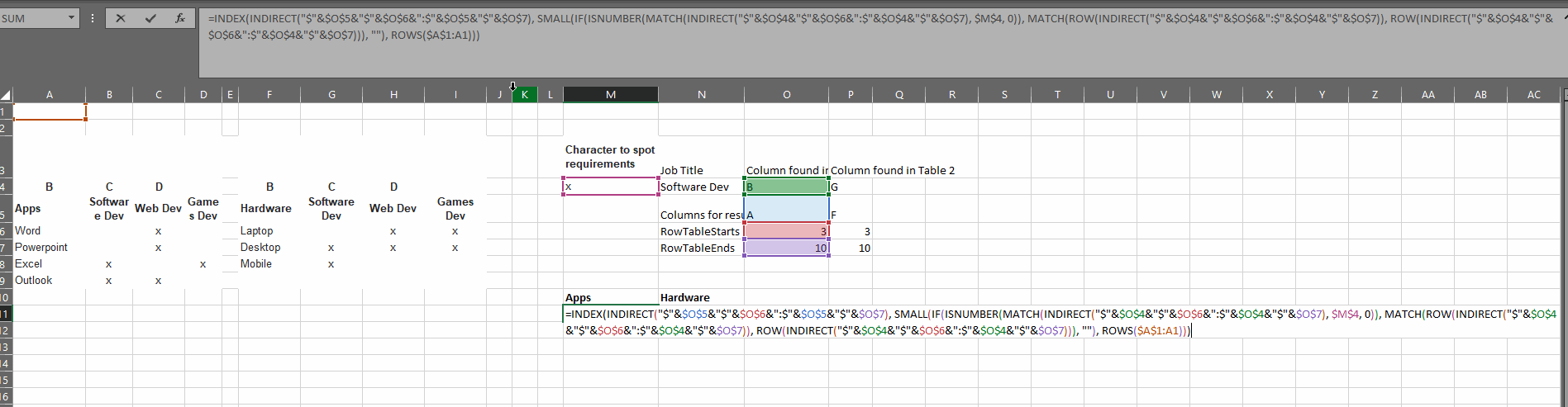Select column O header
The image size is (1568, 407).
pos(786,95)
